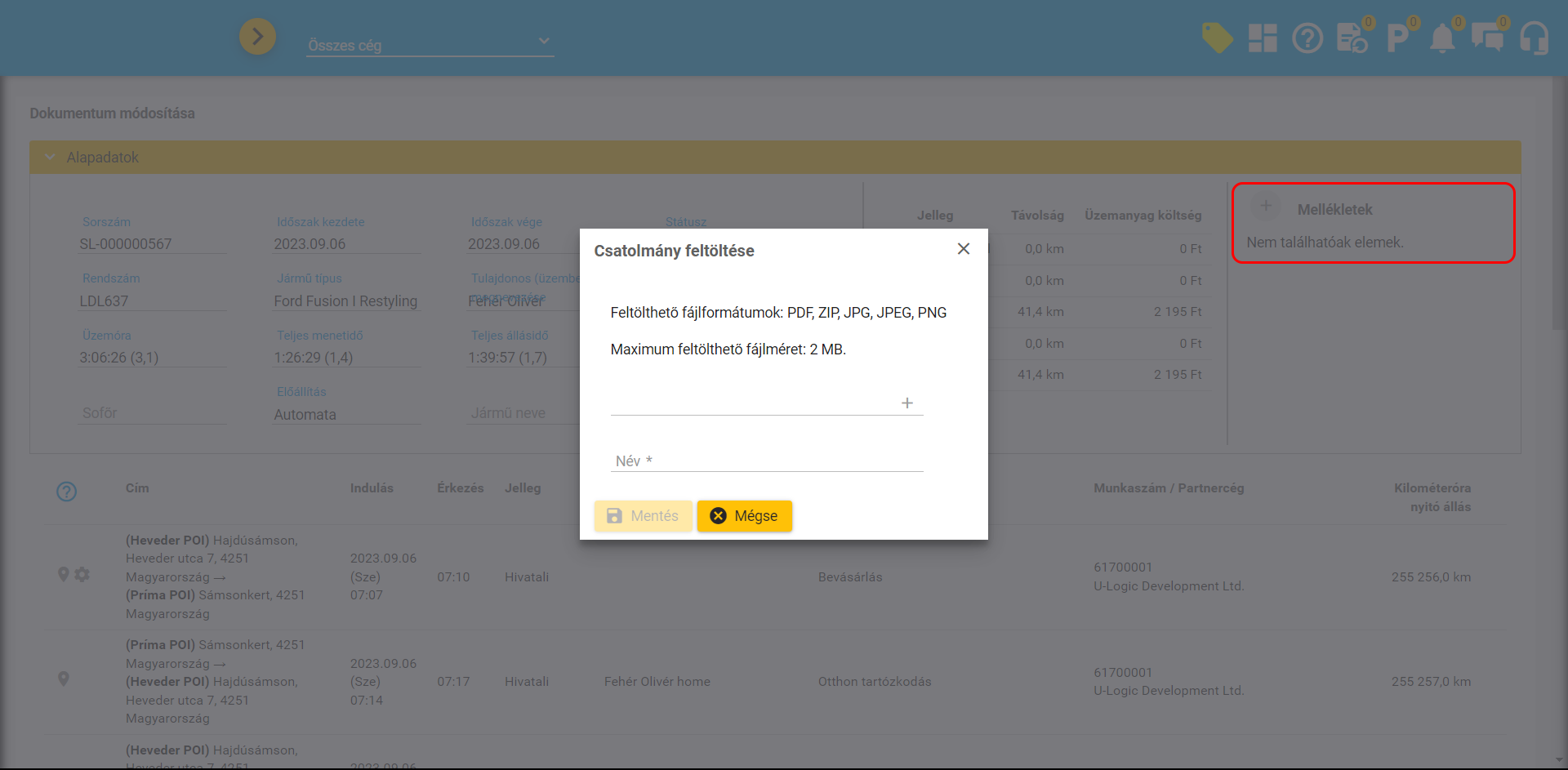Image resolution: width=1568 pixels, height=770 pixels.
Task: Click the settings gear in first trip row
Action: [82, 575]
